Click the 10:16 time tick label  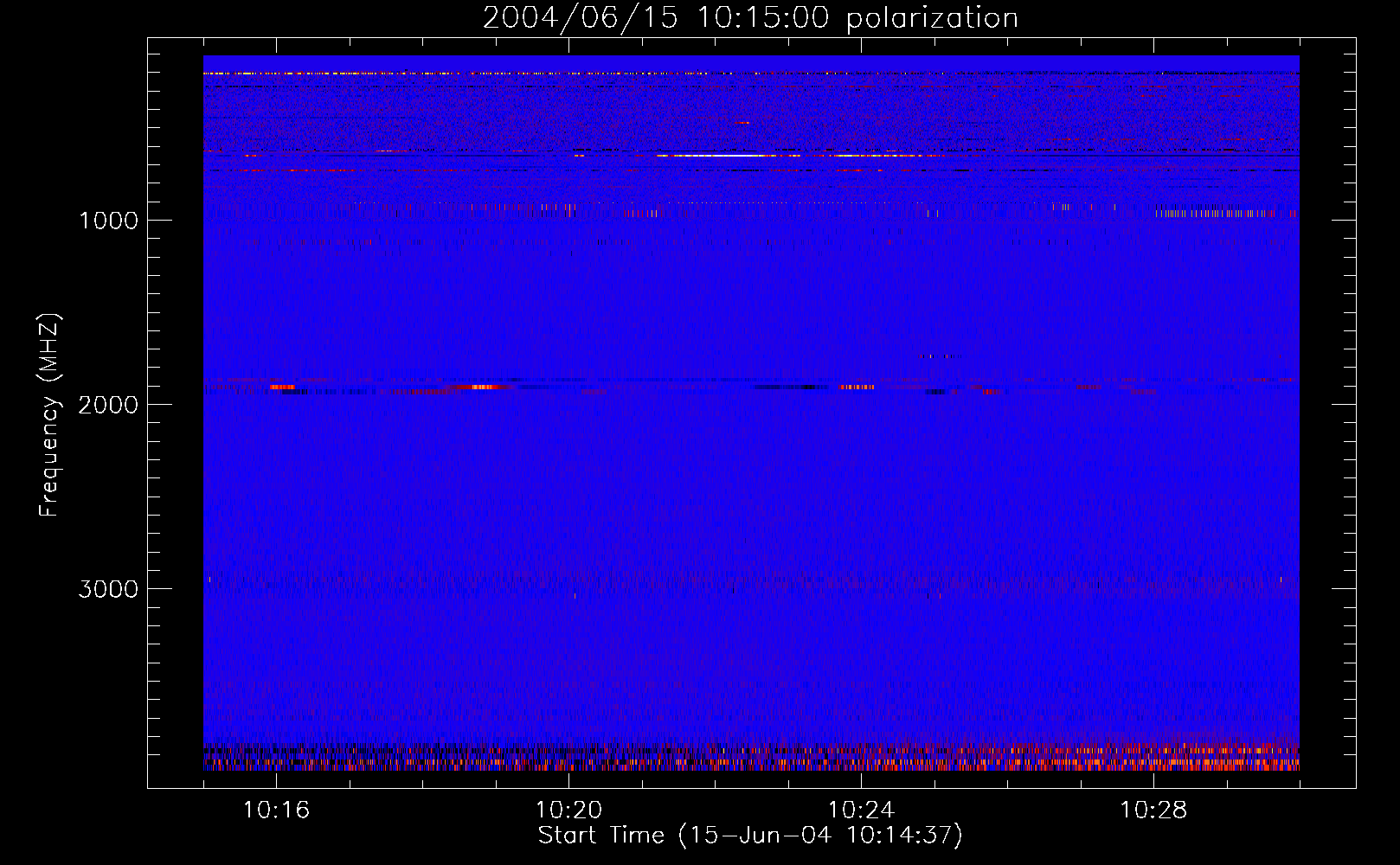click(276, 811)
